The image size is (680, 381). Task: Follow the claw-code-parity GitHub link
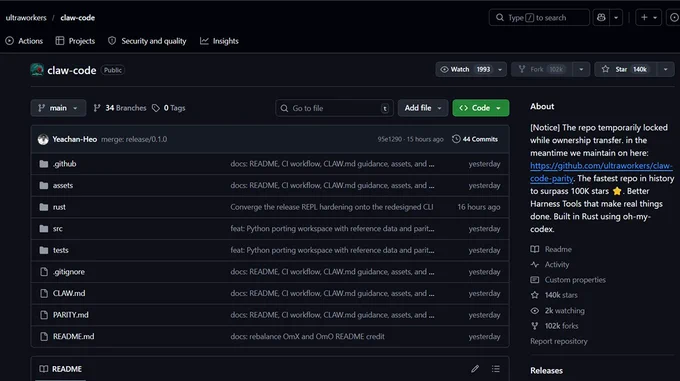click(601, 172)
